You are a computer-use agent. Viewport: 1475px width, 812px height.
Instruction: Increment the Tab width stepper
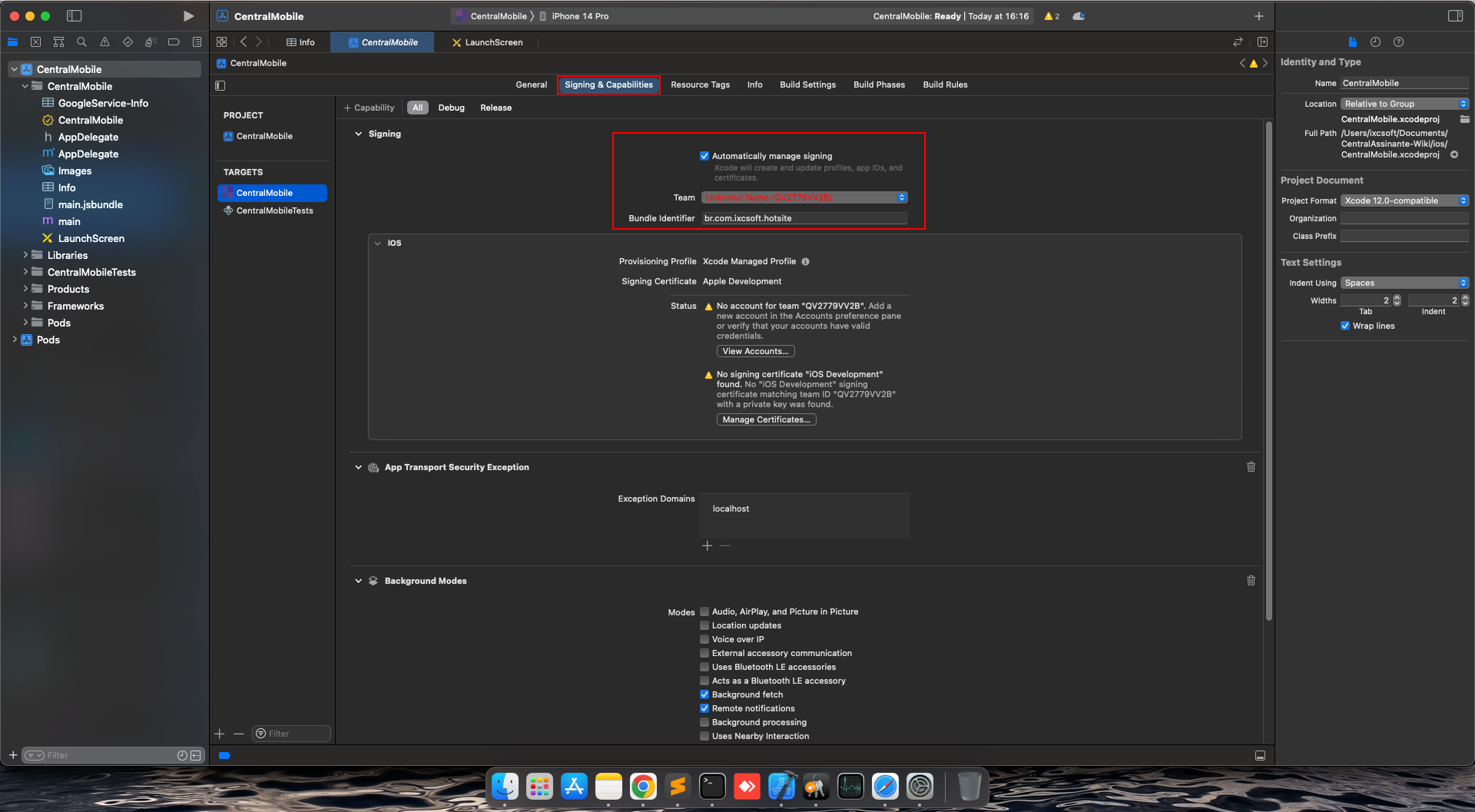1397,297
